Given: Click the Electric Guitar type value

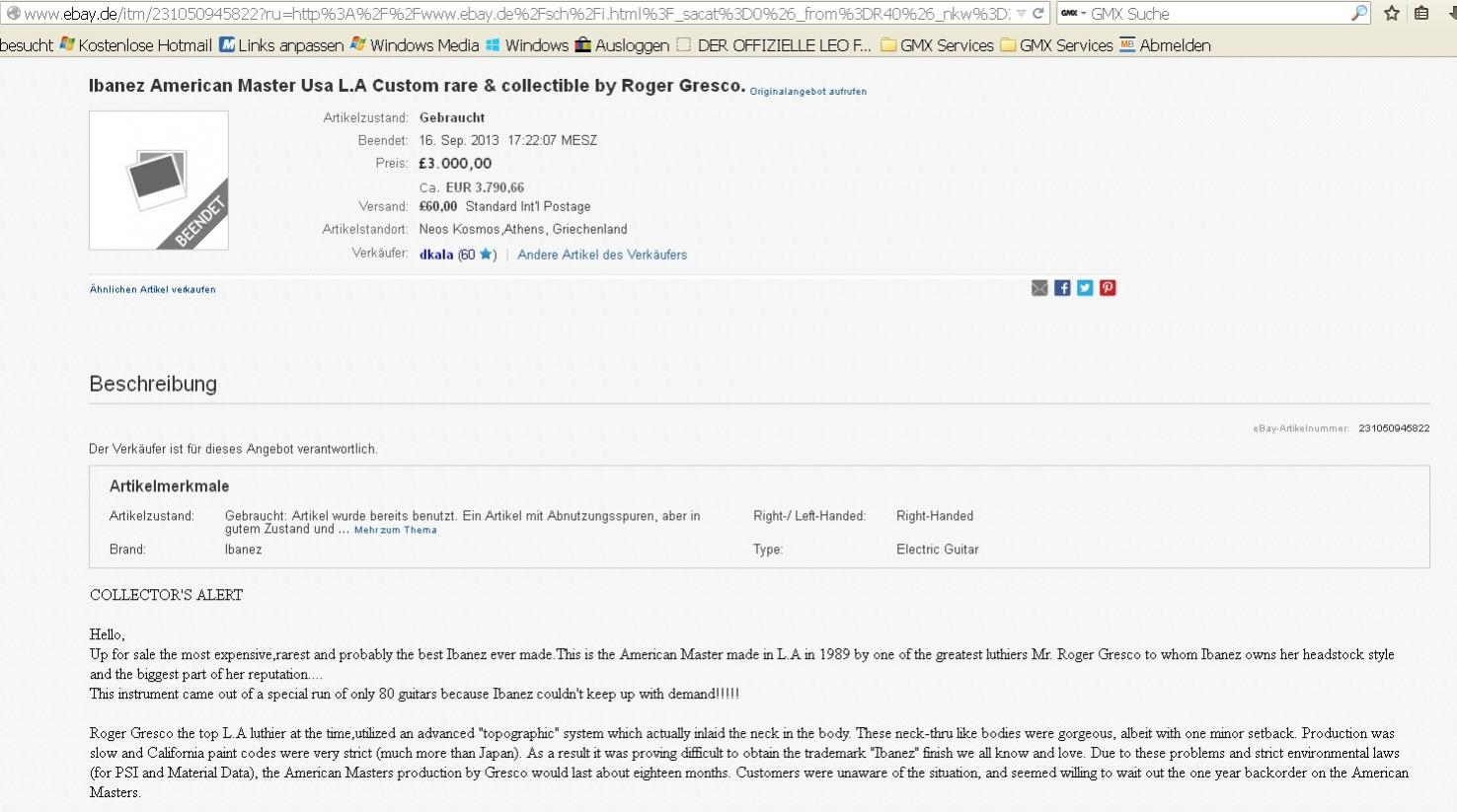Looking at the screenshot, I should (938, 550).
